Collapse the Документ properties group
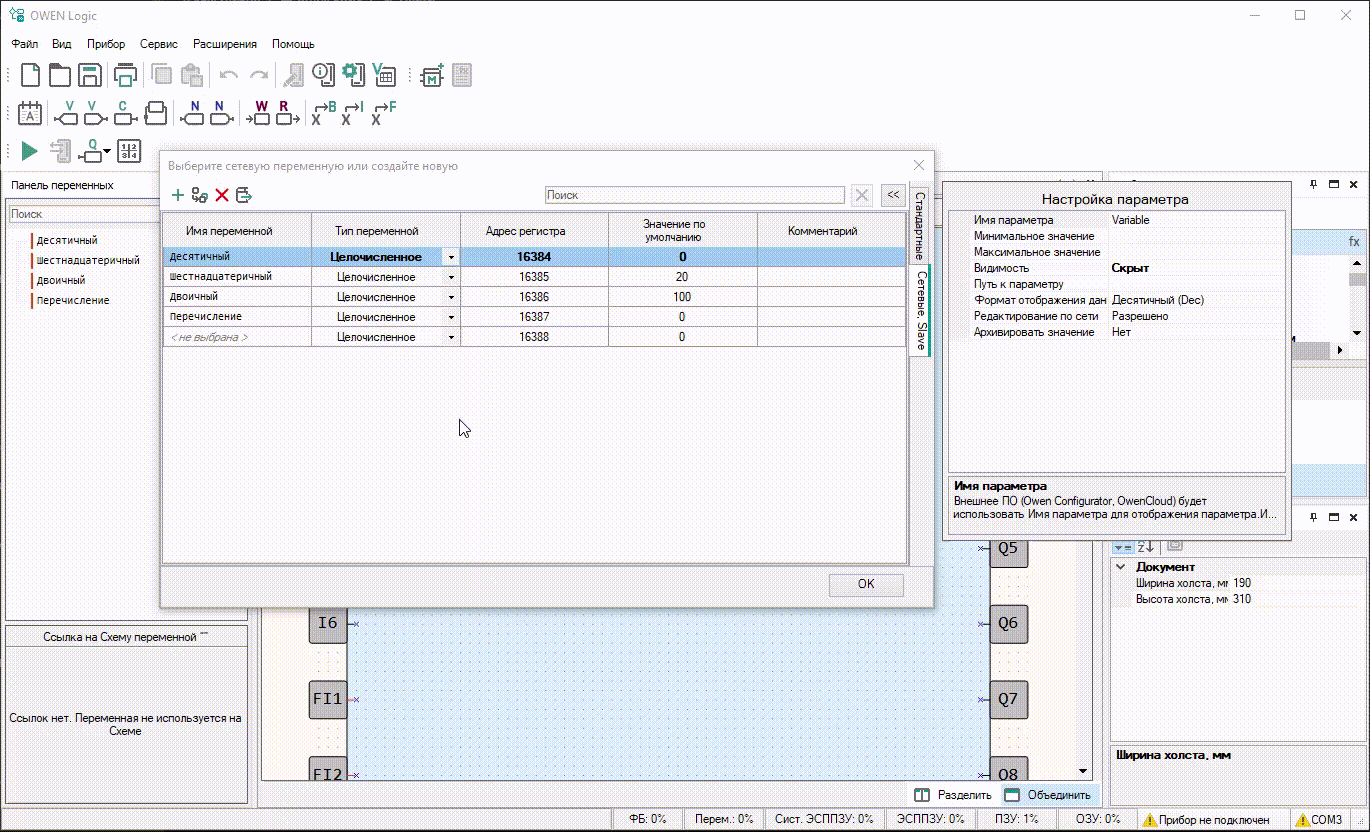1370x832 pixels. click(1121, 567)
